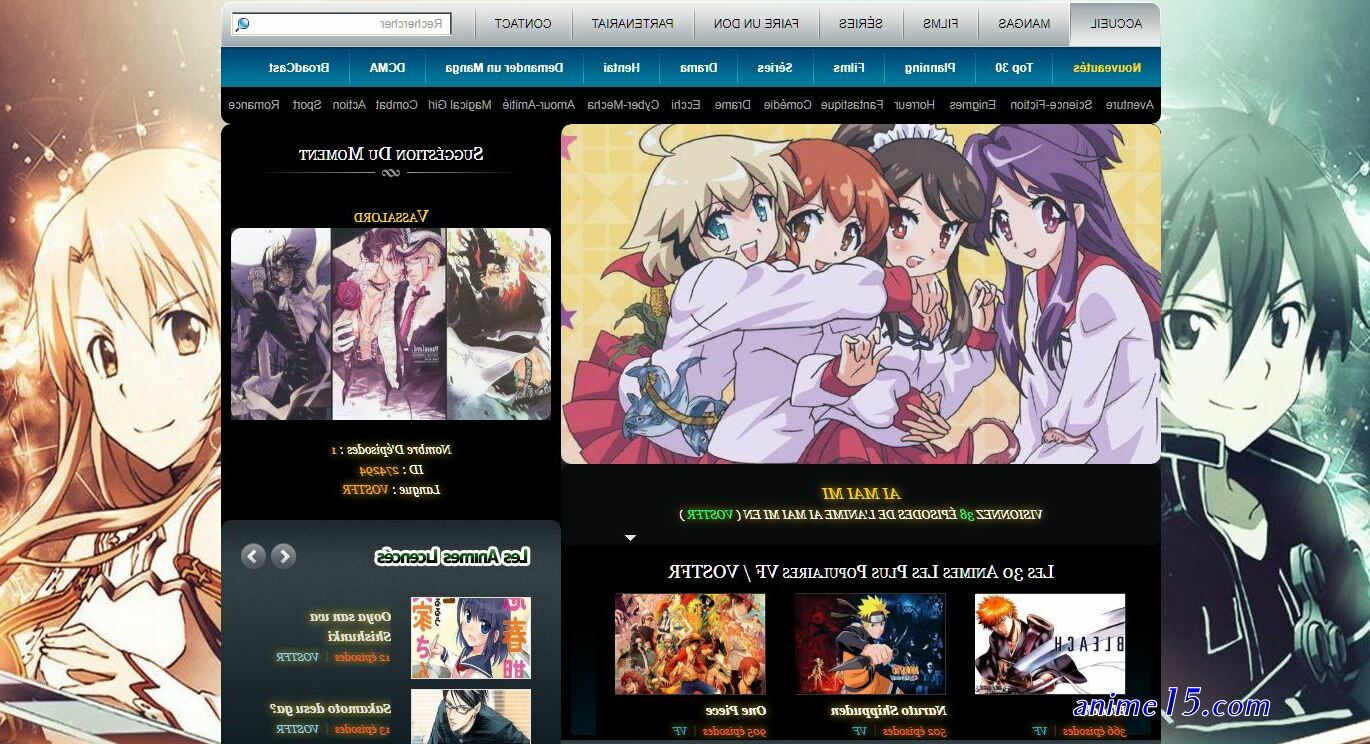Open the PARTENARIAT tab
1370x744 pixels.
(x=631, y=24)
